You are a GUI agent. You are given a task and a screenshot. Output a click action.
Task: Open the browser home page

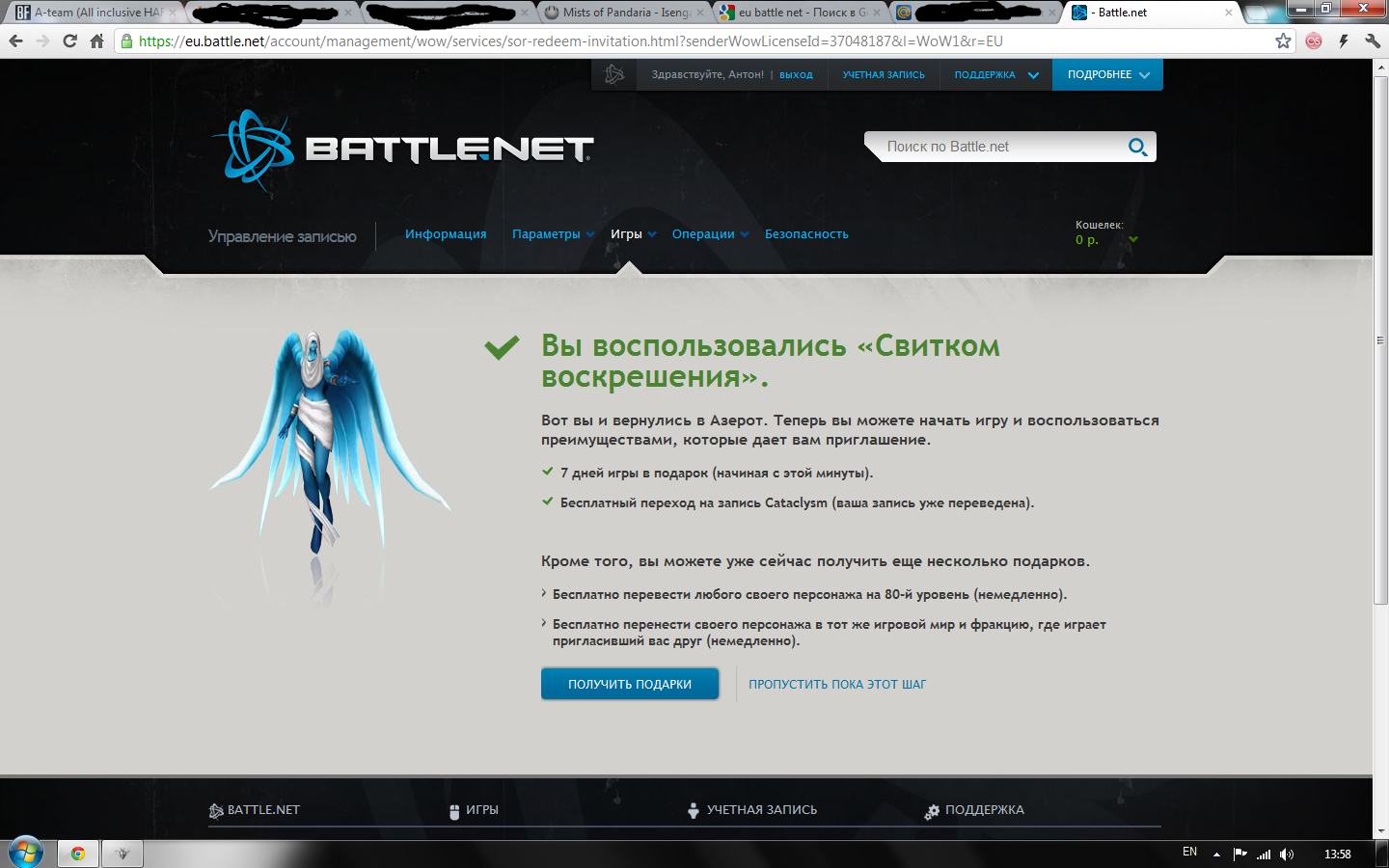click(96, 41)
